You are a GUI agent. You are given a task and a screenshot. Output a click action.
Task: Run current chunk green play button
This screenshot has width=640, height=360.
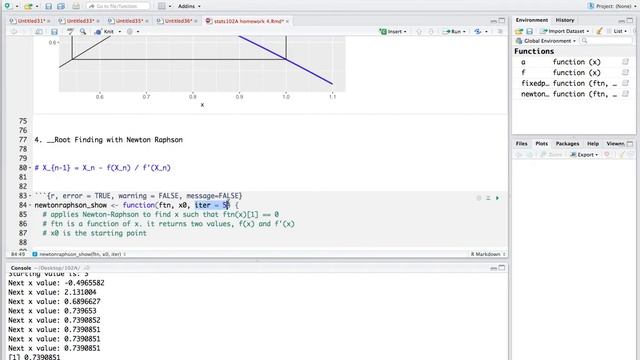point(497,198)
